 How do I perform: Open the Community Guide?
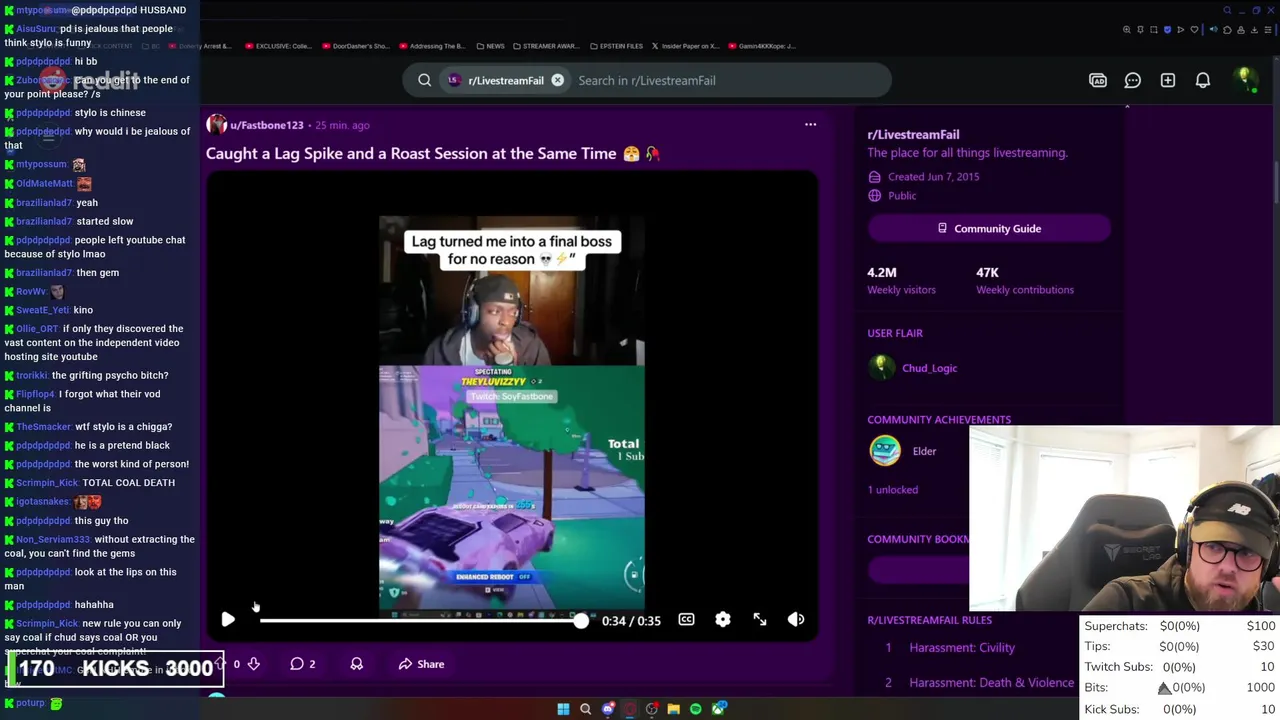[989, 228]
